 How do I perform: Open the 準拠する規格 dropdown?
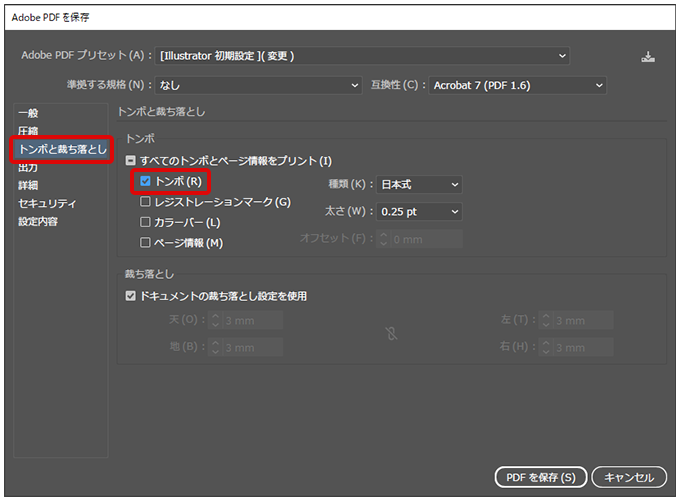click(x=258, y=85)
